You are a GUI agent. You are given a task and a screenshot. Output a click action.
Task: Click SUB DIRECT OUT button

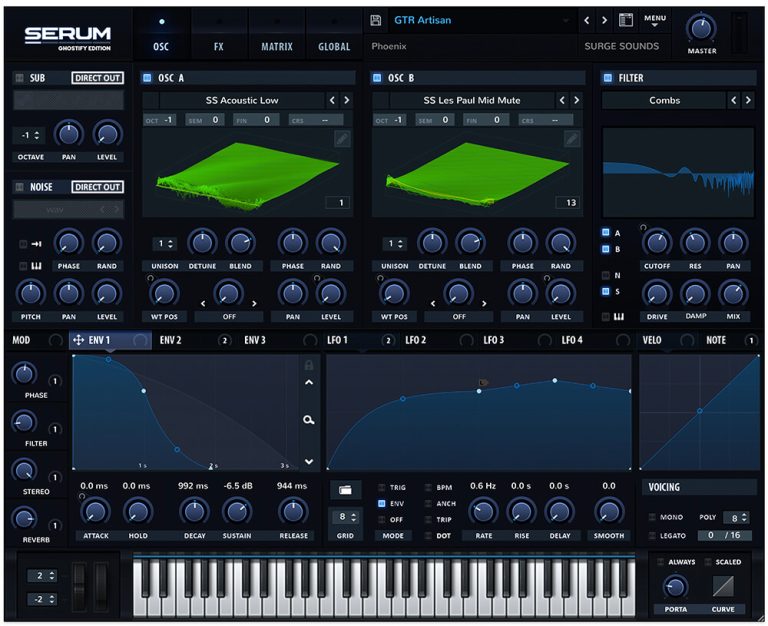97,78
